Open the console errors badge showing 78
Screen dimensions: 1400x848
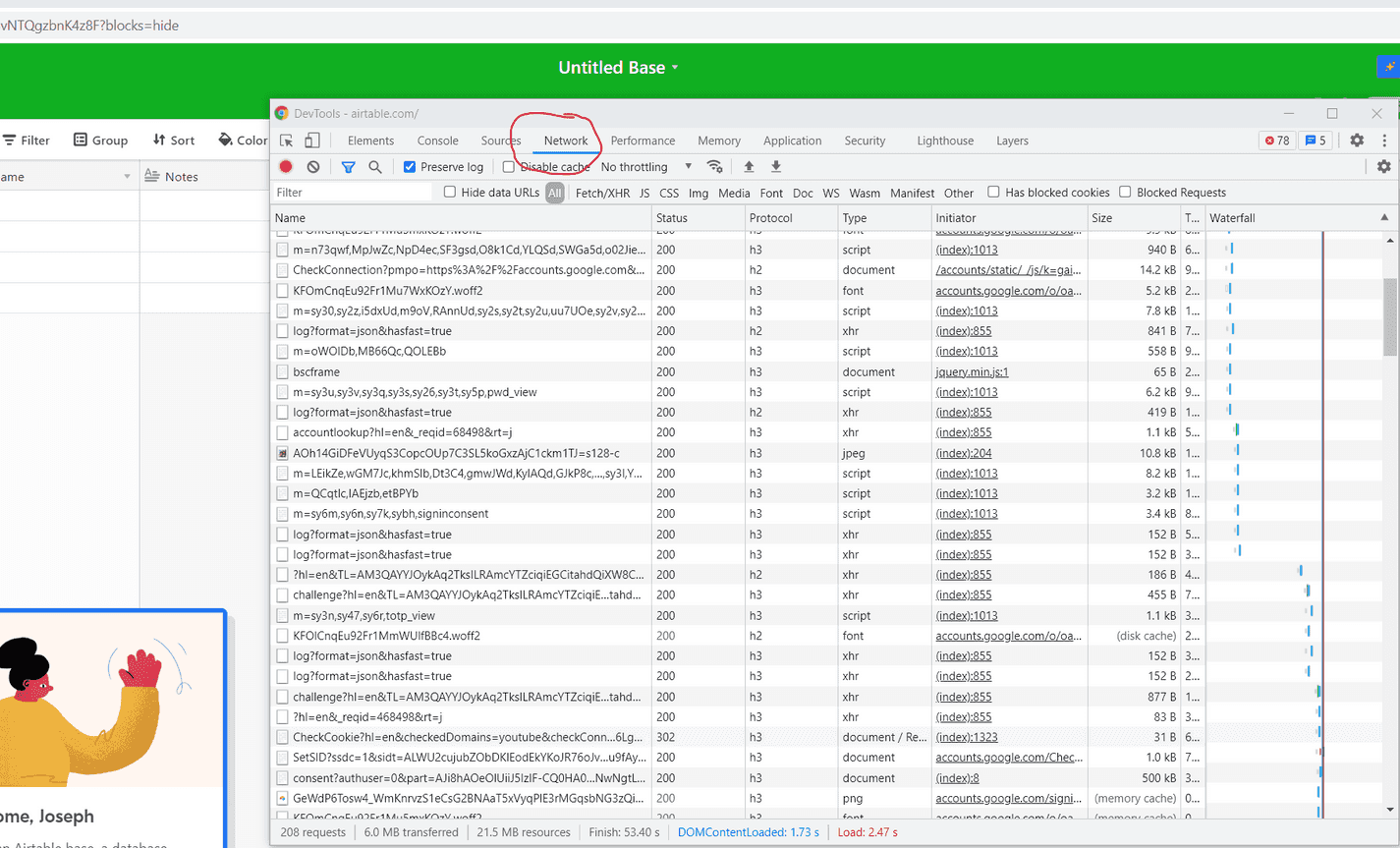[1276, 140]
